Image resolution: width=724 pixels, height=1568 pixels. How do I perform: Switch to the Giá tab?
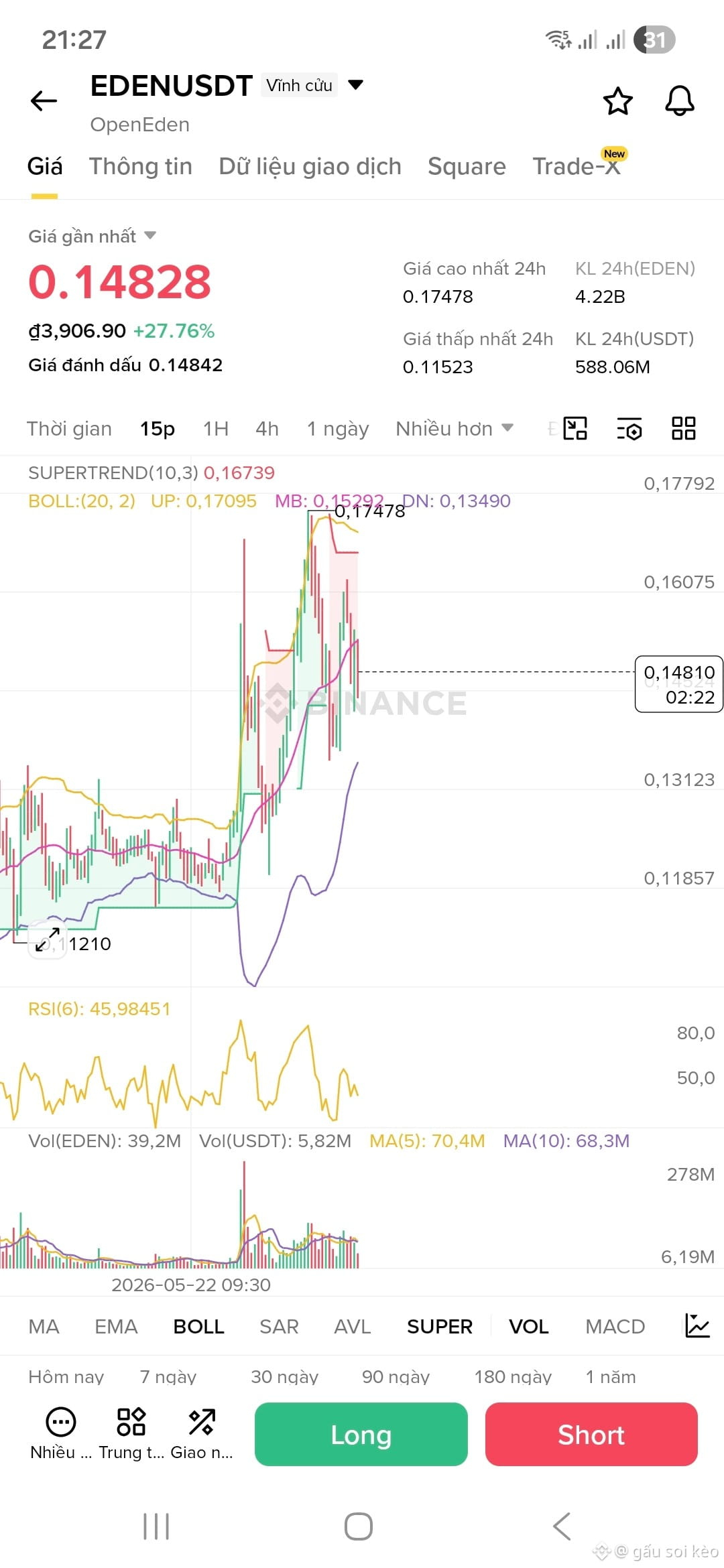pos(45,166)
